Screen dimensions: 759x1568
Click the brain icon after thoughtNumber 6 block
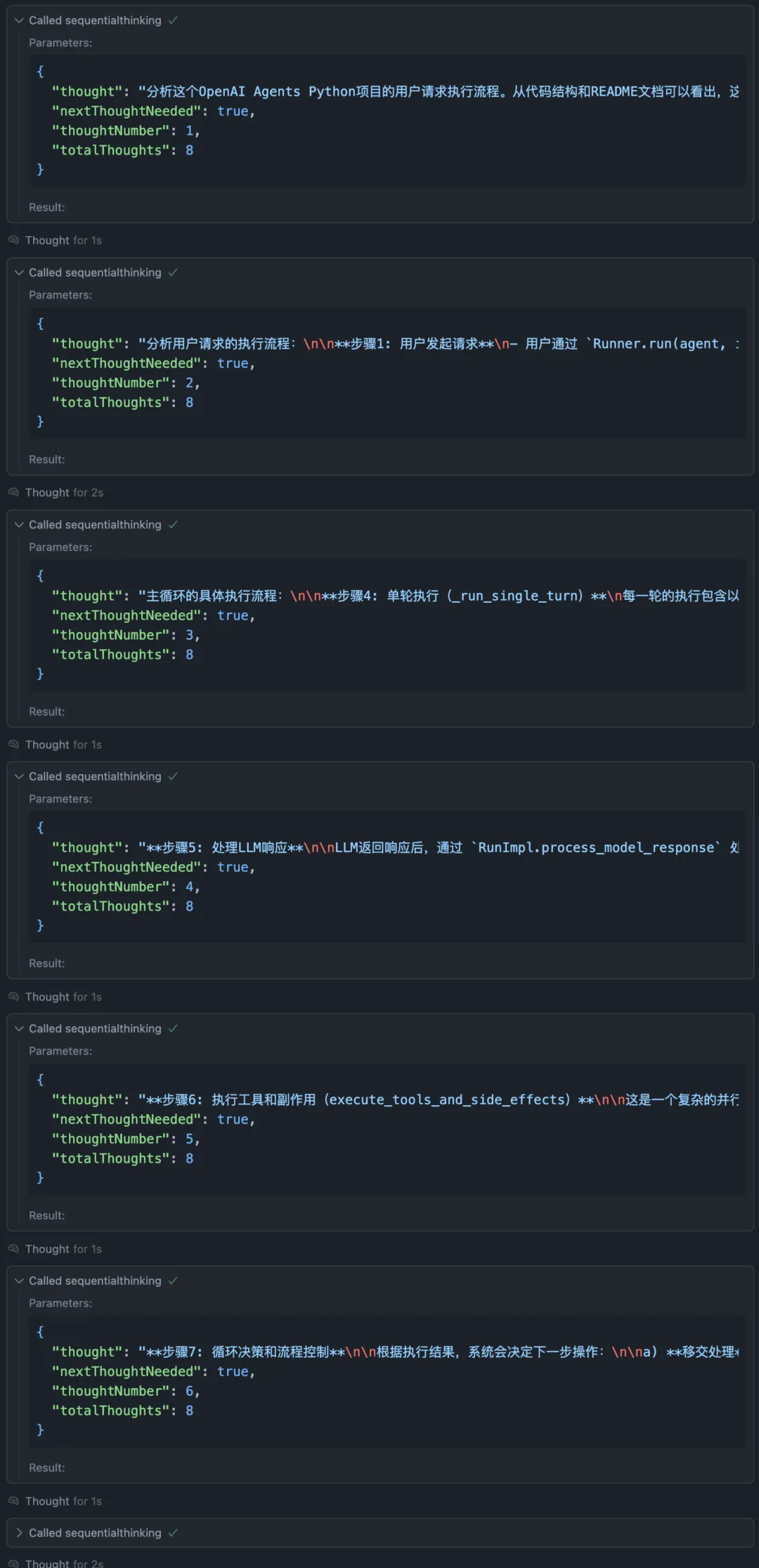pyautogui.click(x=14, y=1501)
